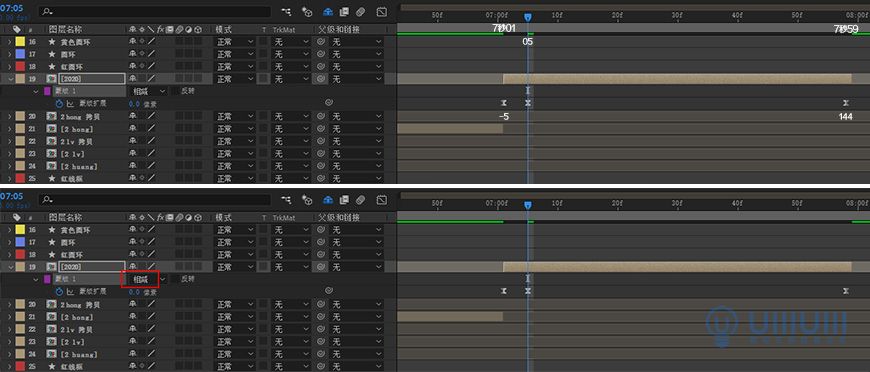Click last 蒙版扩展 keyframe near 08:00 in lower panel
Screen dimensions: 870x372
tap(846, 291)
